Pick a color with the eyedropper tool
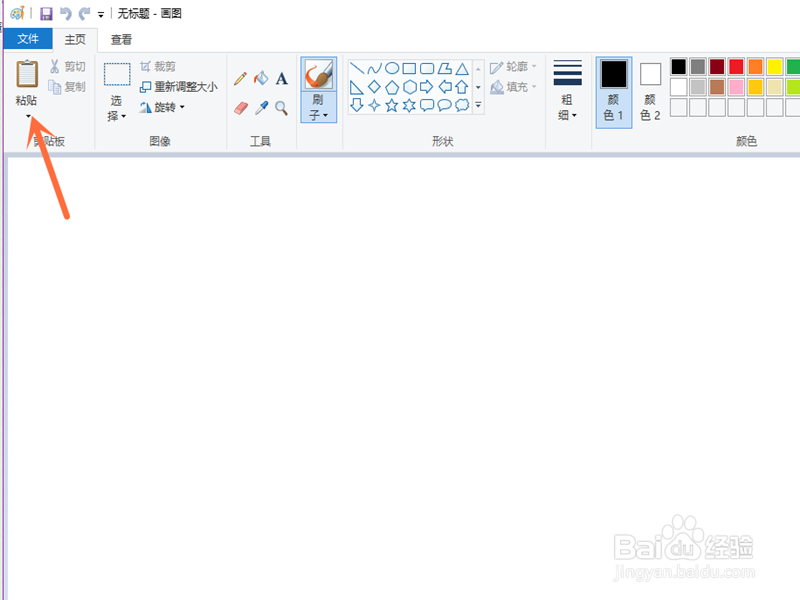 click(262, 105)
